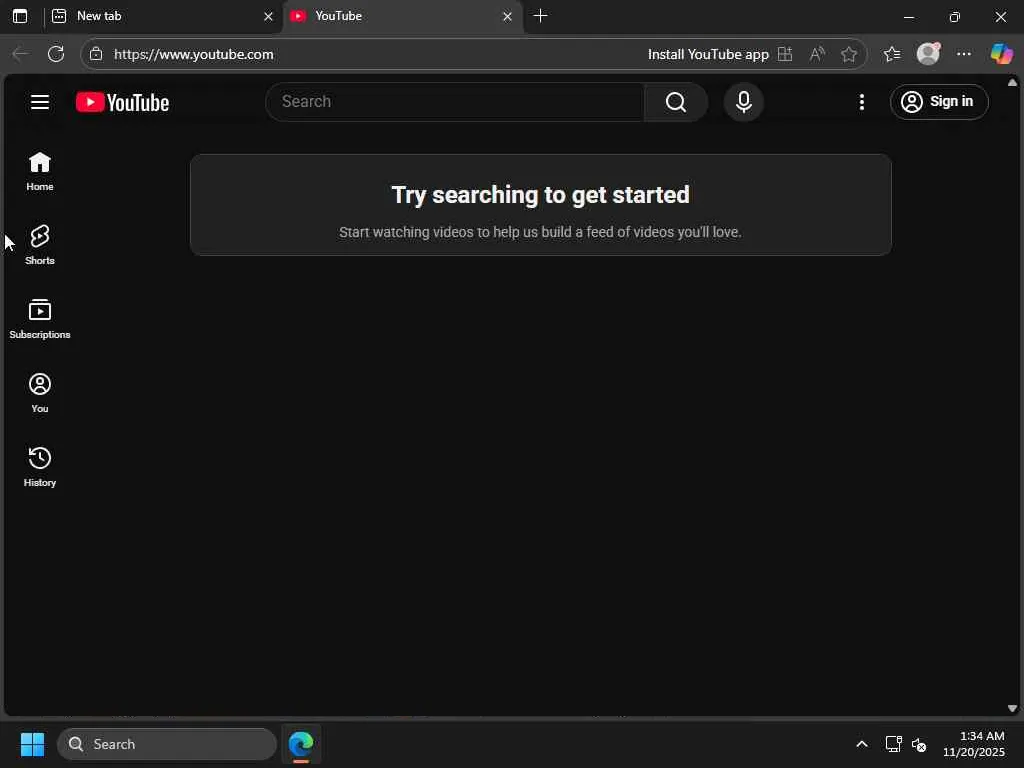Open YouTube settings three-dot menu

[x=861, y=102]
